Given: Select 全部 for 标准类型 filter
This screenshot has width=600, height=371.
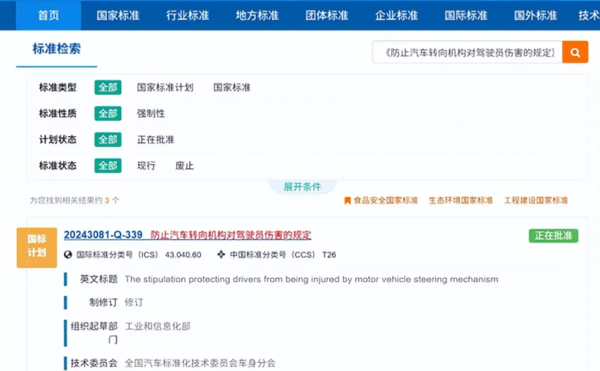Looking at the screenshot, I should click(x=108, y=87).
